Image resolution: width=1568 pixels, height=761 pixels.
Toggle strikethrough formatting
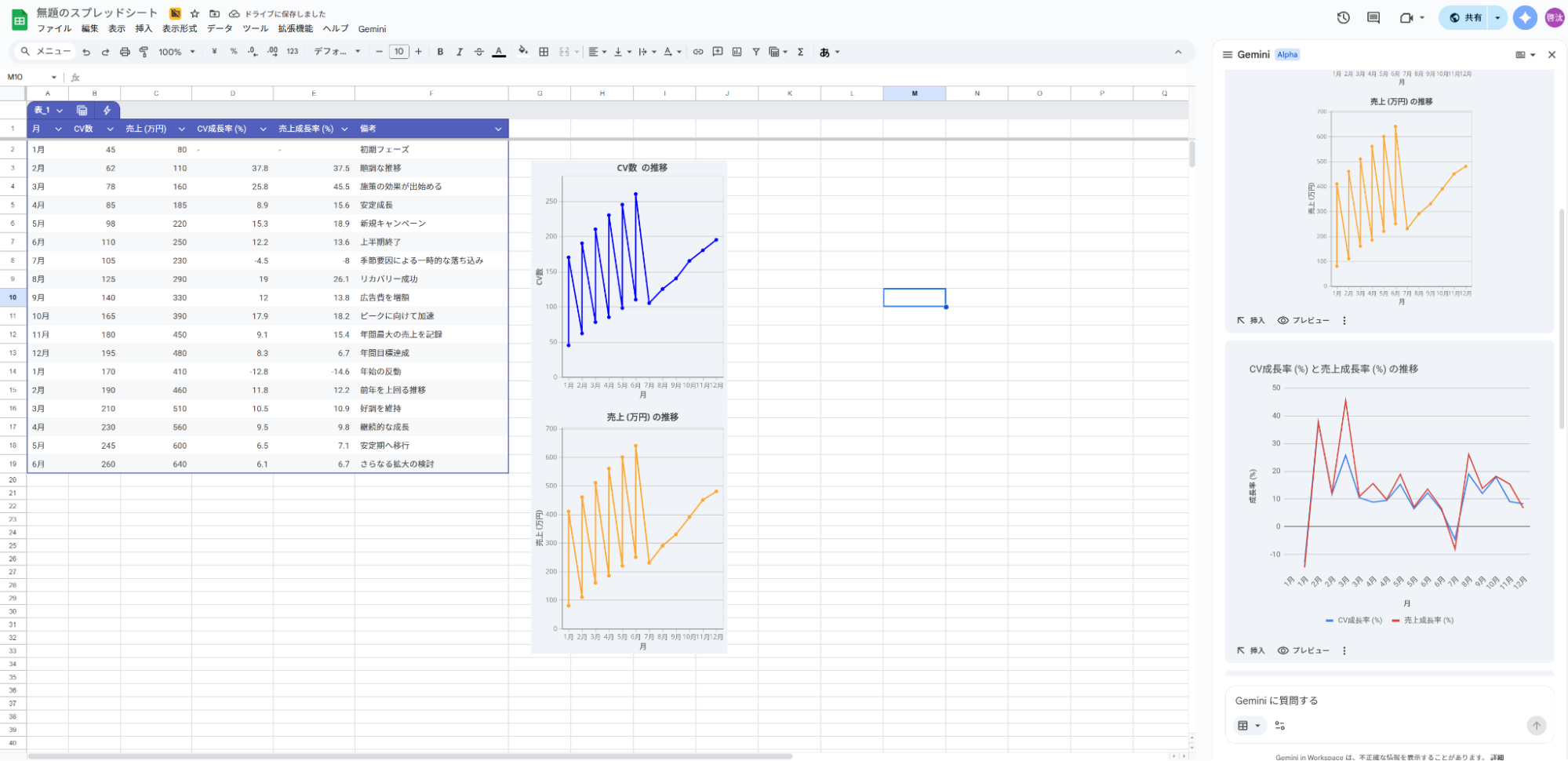click(x=478, y=52)
